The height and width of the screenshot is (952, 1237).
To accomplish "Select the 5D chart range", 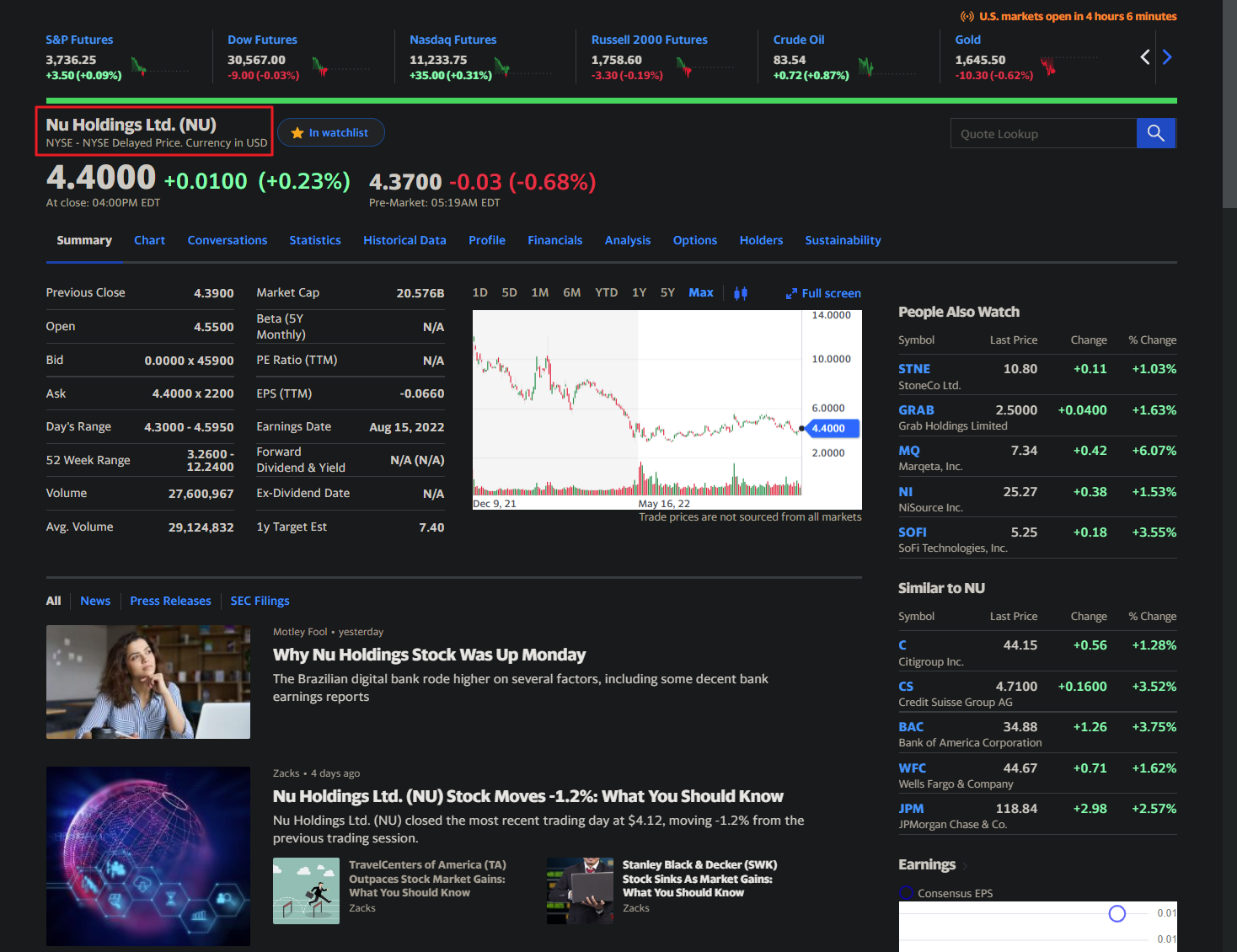I will tap(509, 292).
